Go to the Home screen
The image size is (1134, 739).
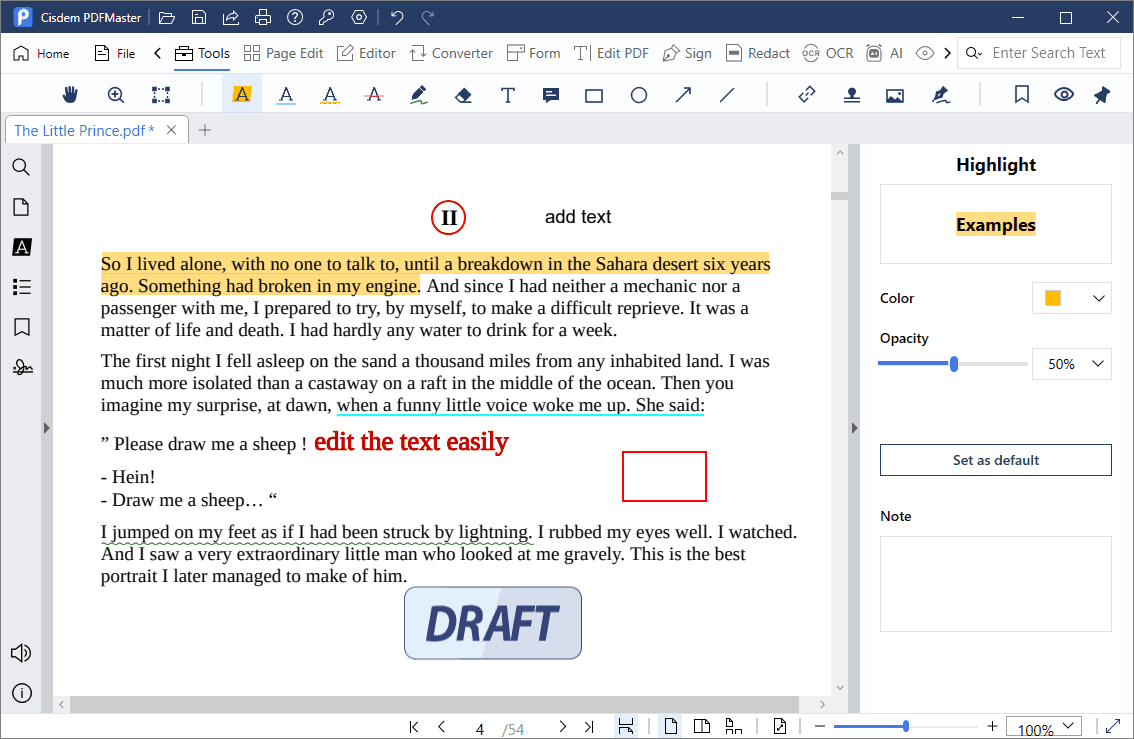[41, 54]
